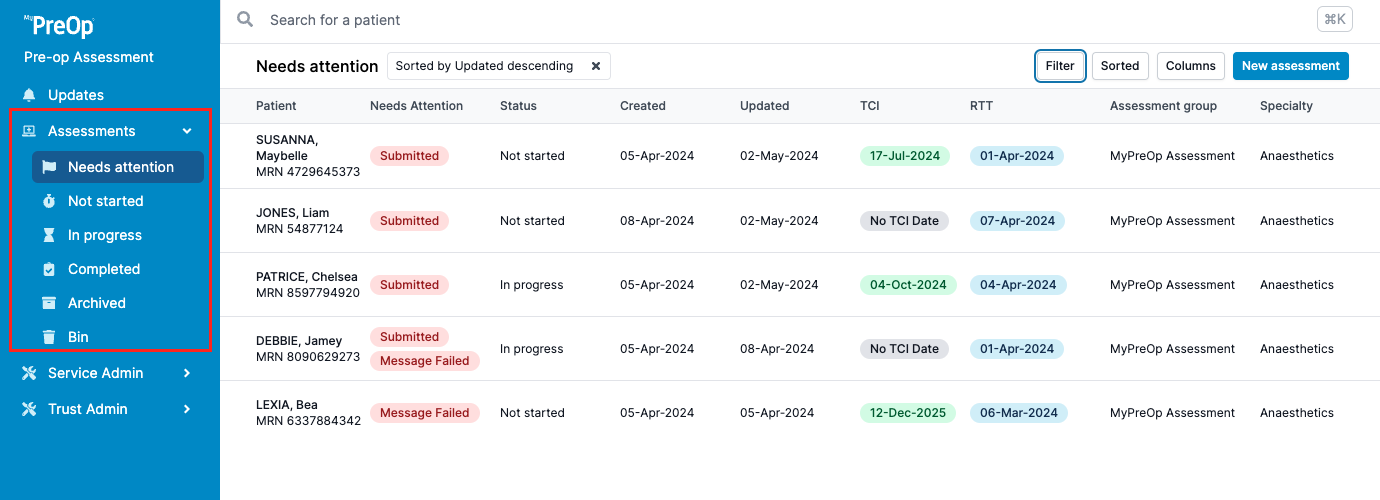Click the search magnifier icon
Viewport: 1380px width, 500px height.
[x=245, y=20]
